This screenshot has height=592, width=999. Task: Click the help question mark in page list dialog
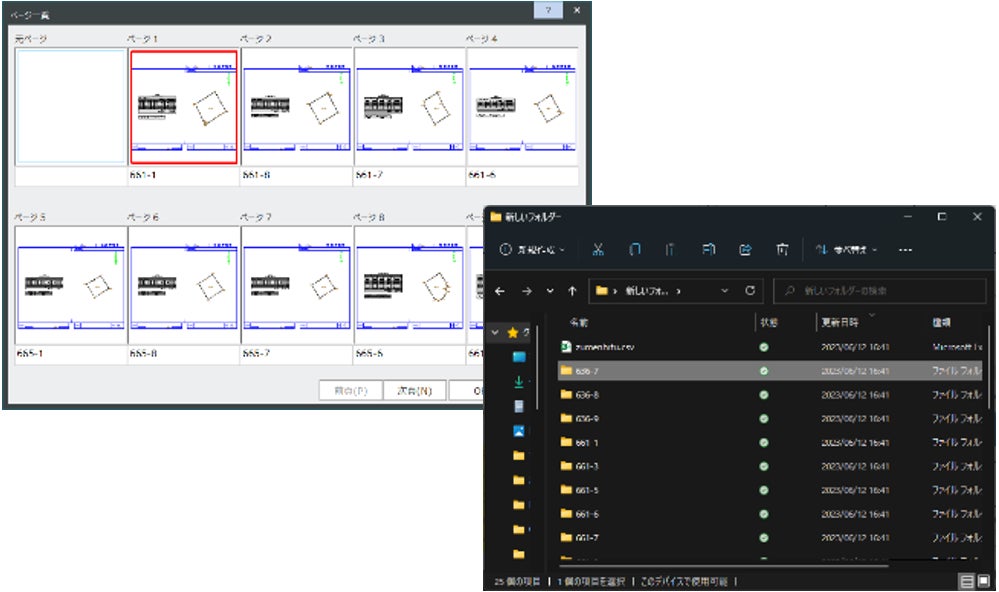548,10
